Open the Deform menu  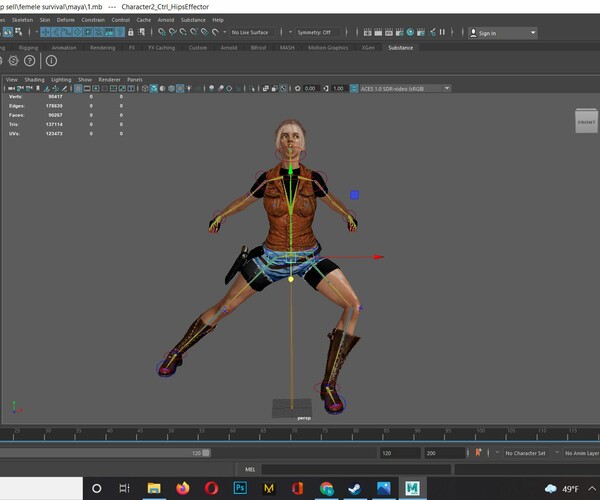(65, 20)
